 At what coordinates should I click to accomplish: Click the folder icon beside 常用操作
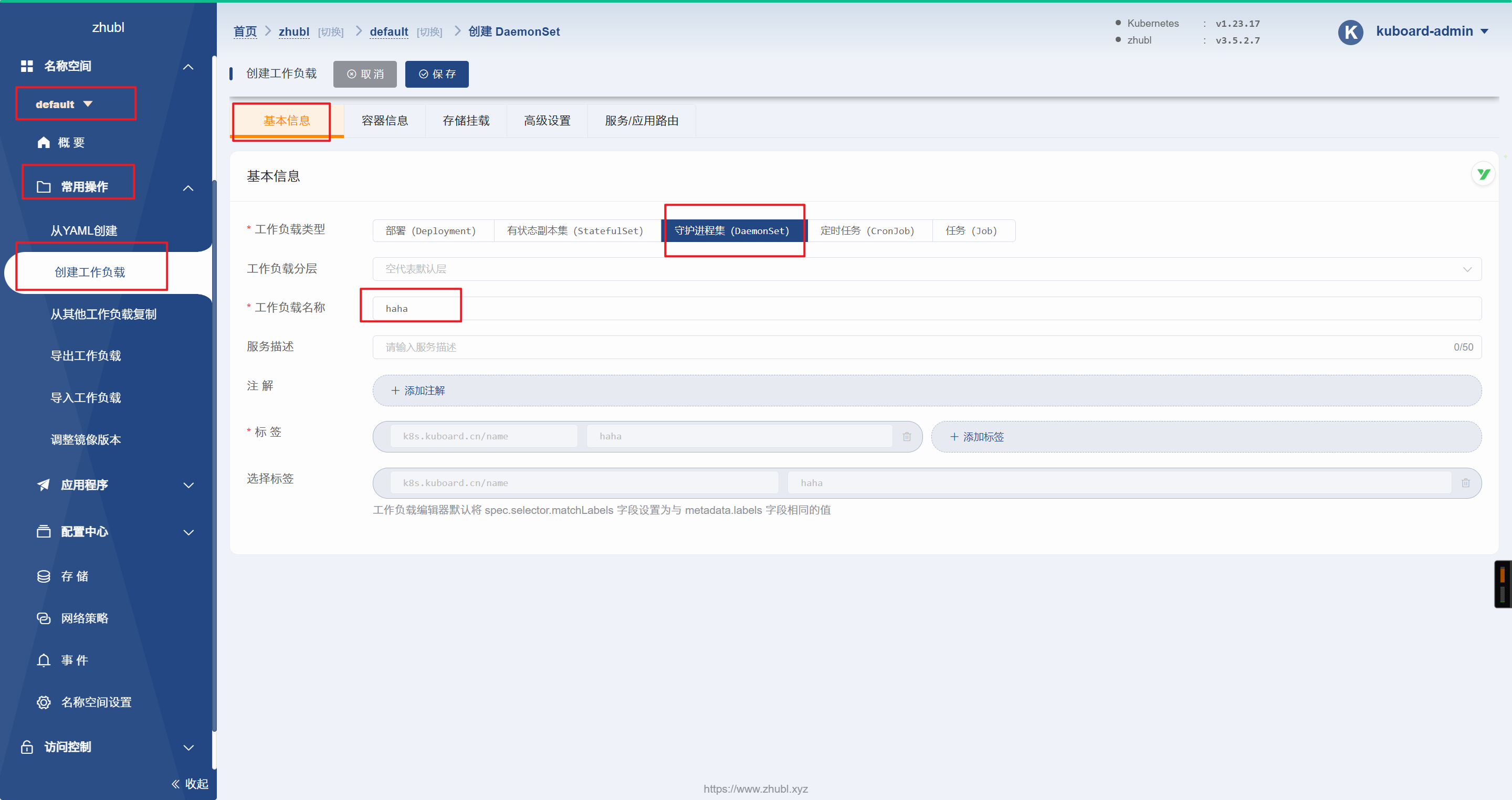tap(44, 187)
